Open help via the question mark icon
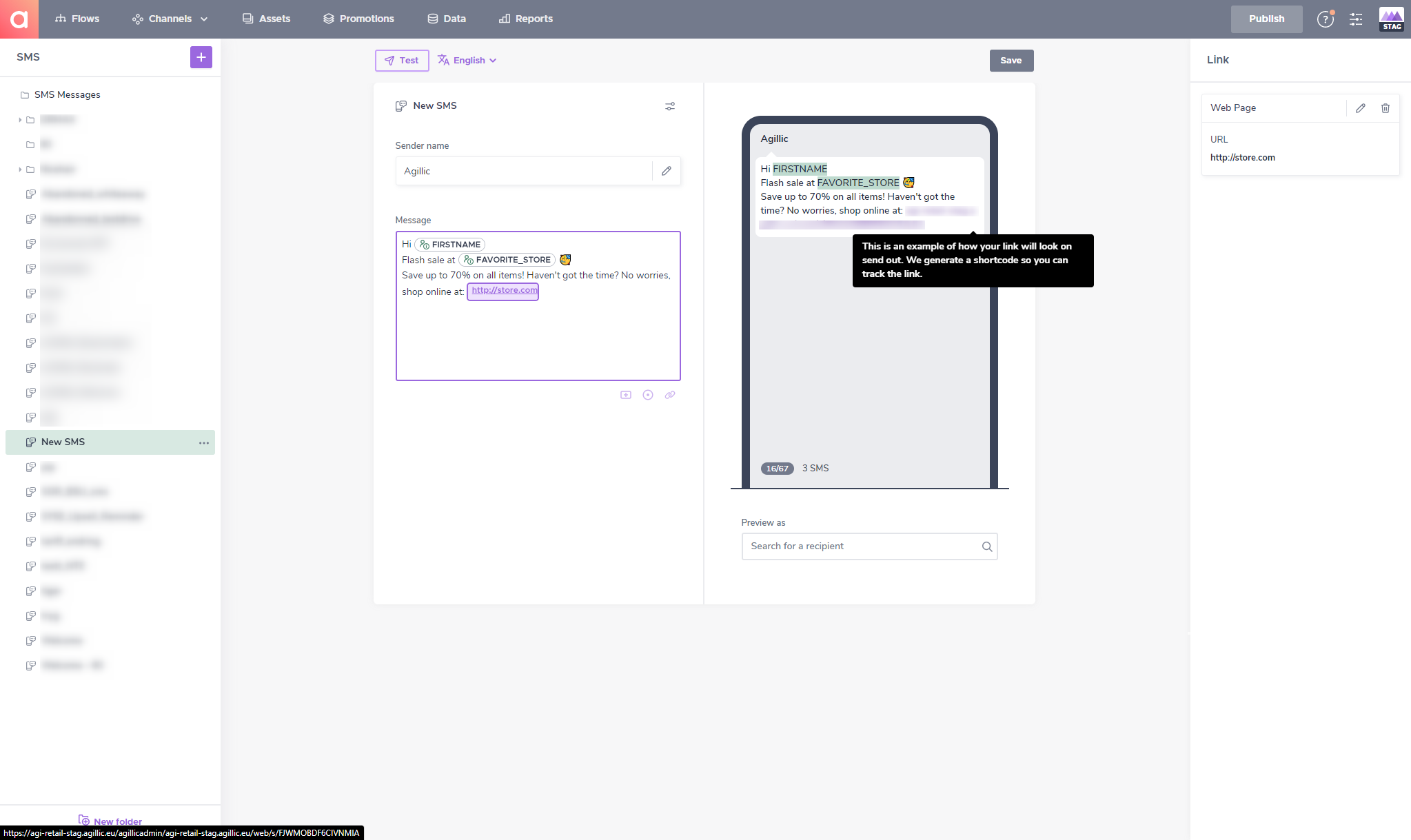Image resolution: width=1411 pixels, height=840 pixels. click(x=1325, y=19)
